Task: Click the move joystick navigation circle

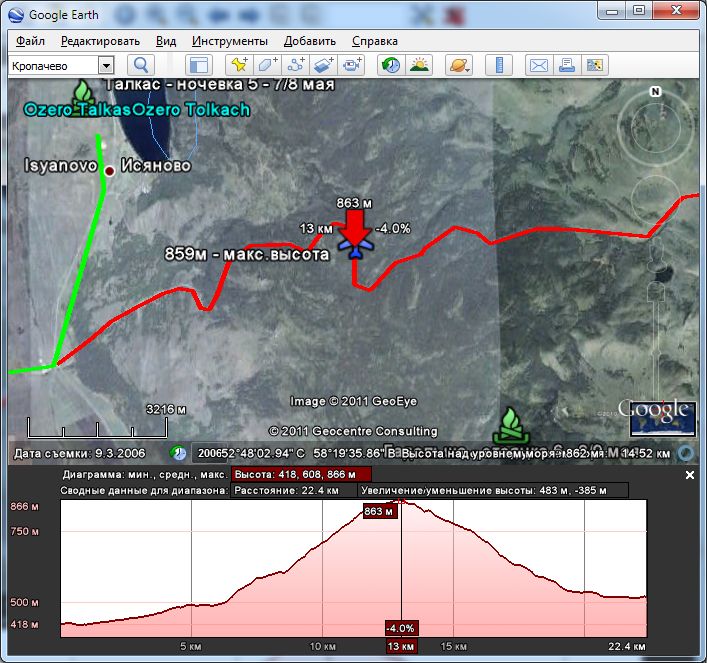Action: pos(655,198)
